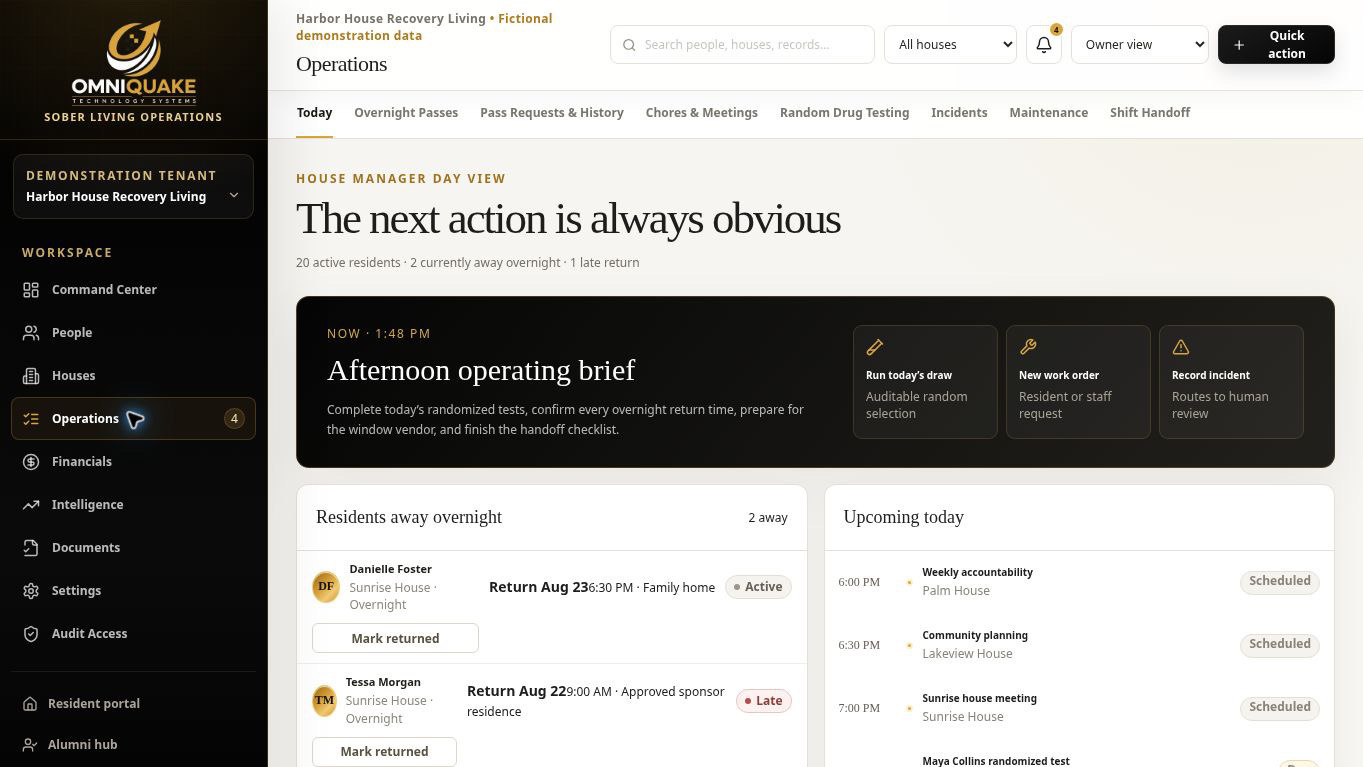
Task: Click the Operations count badge 4
Action: 234,419
